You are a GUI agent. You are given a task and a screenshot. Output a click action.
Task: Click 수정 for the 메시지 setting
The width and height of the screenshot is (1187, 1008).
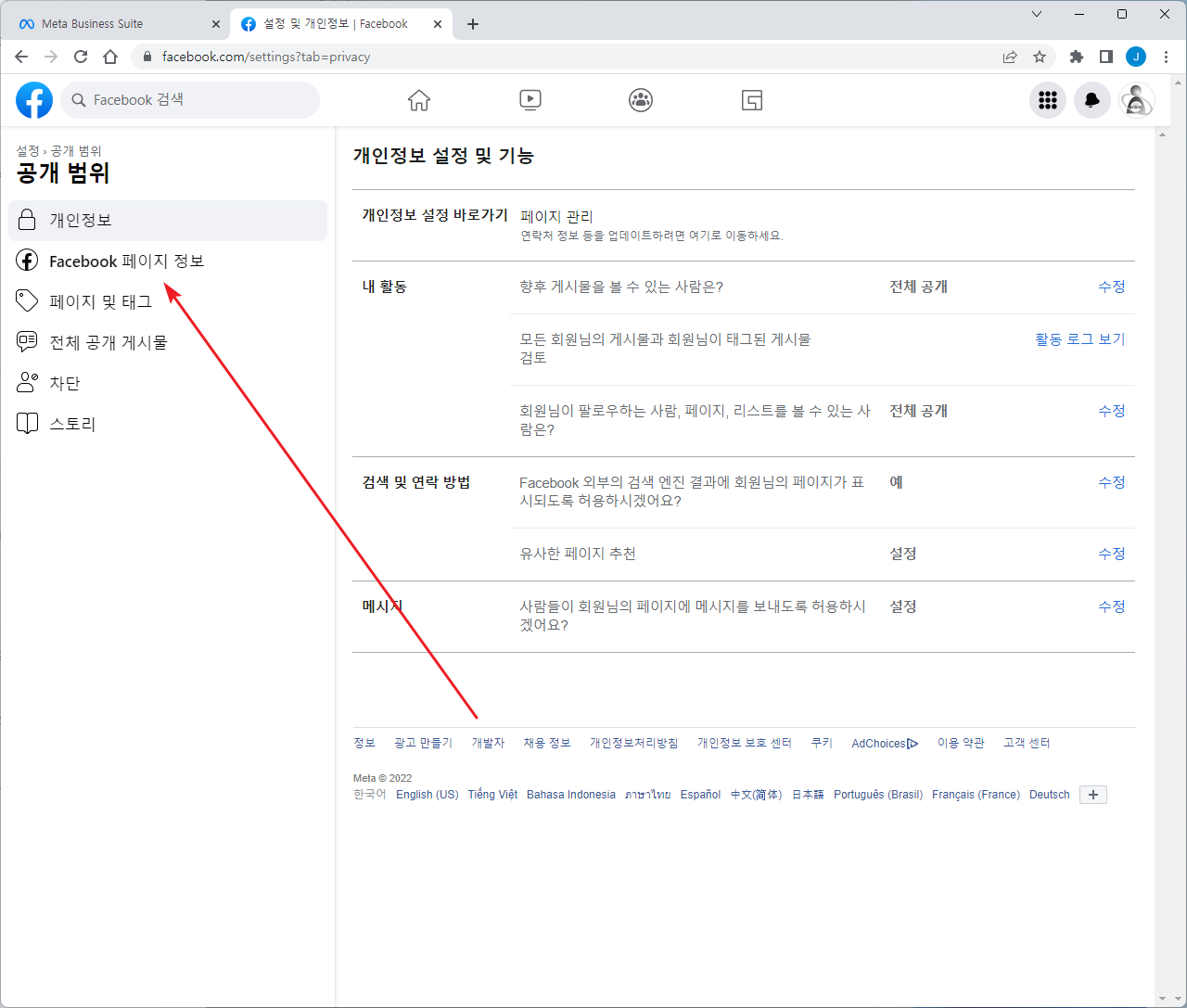(x=1112, y=606)
